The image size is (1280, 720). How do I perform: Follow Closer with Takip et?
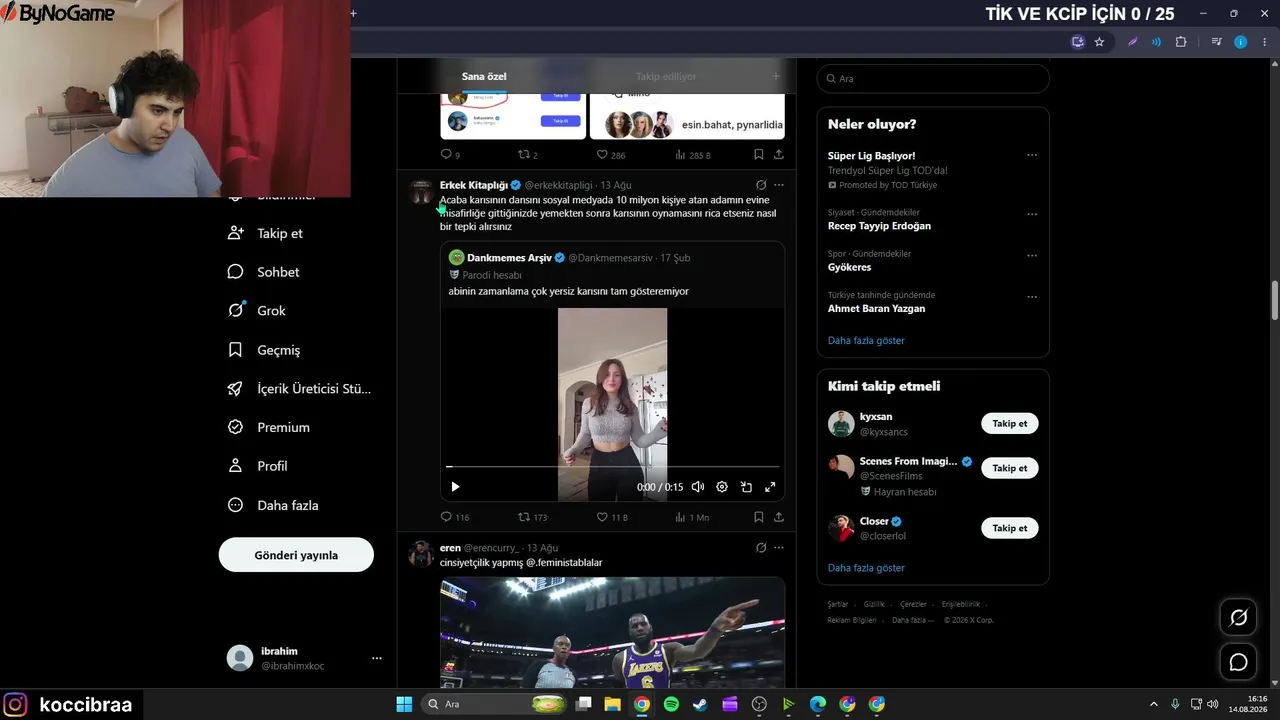click(x=1010, y=528)
